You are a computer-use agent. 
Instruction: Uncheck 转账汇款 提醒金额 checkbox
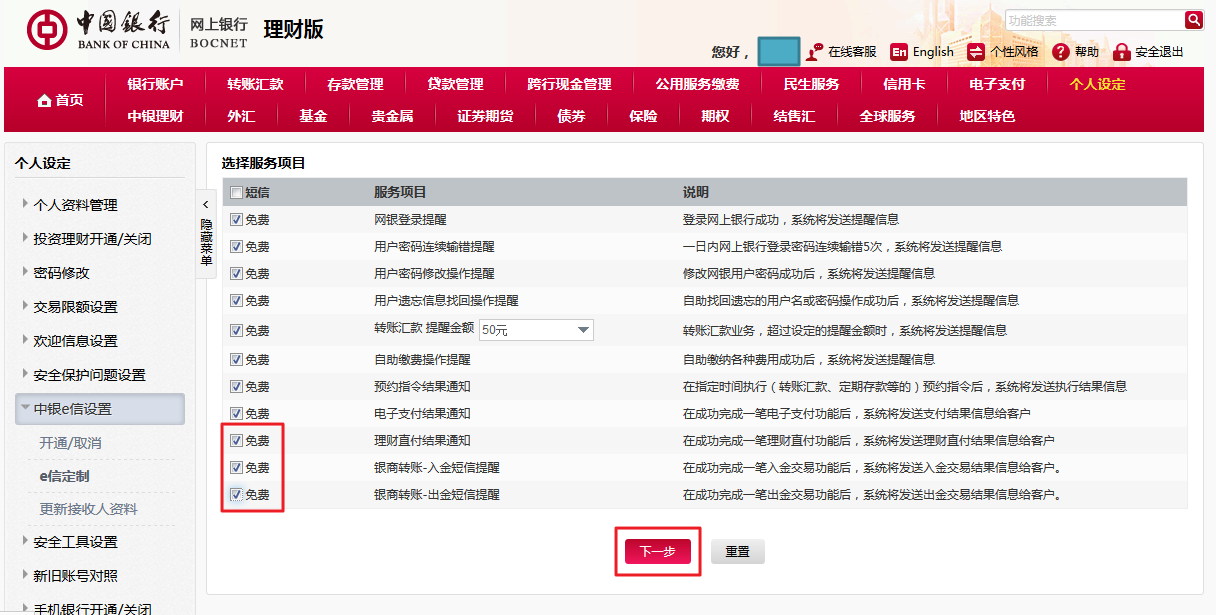236,330
